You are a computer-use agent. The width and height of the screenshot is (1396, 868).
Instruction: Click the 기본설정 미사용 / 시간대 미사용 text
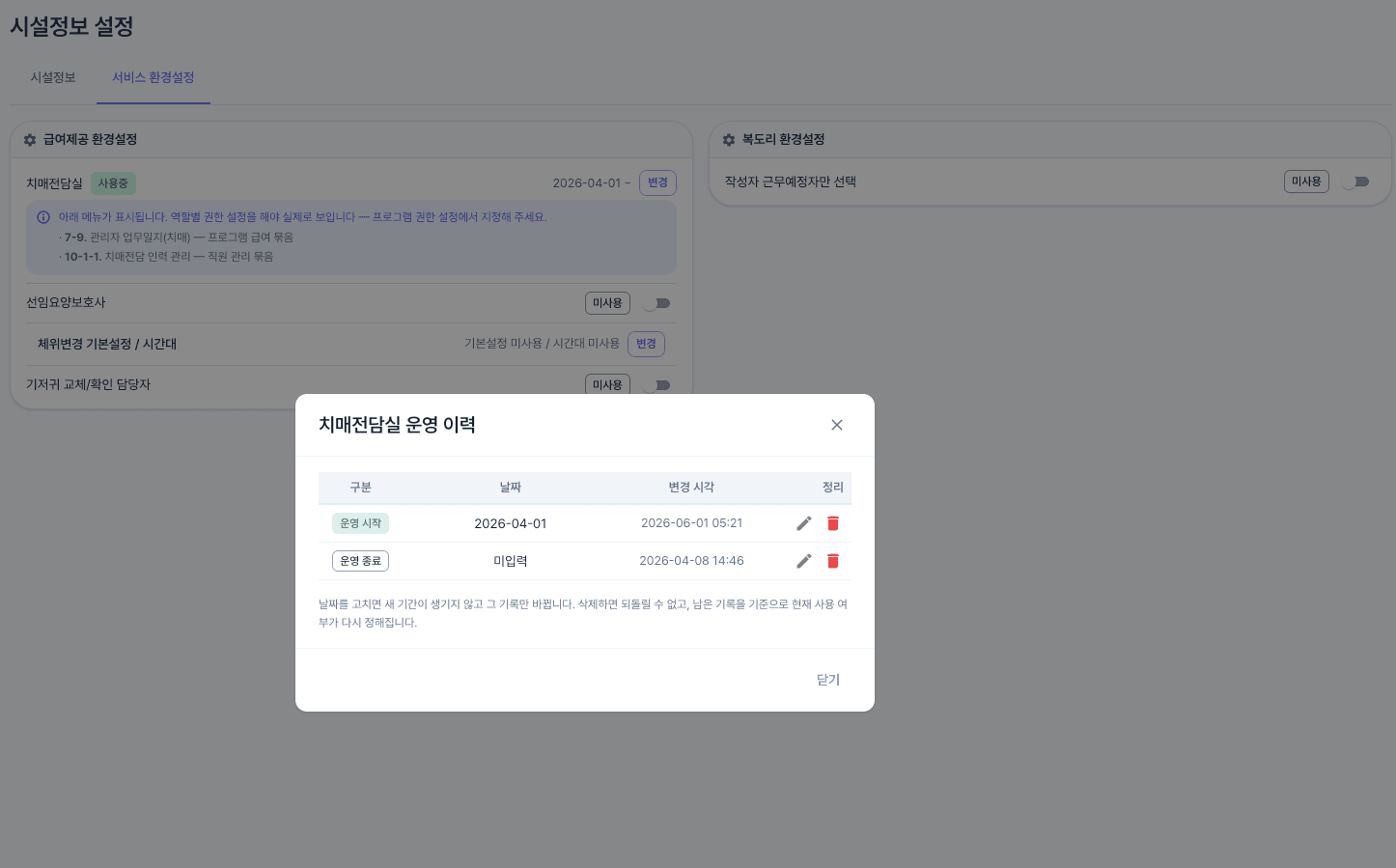pyautogui.click(x=542, y=344)
